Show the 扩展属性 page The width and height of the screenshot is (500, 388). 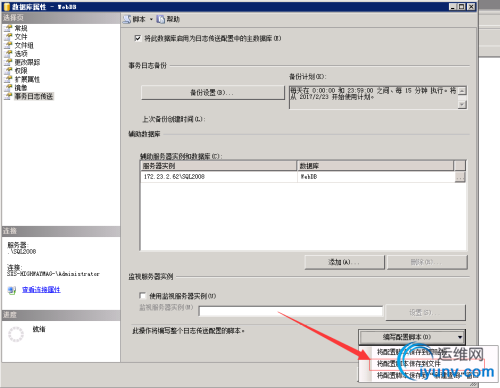click(x=27, y=79)
